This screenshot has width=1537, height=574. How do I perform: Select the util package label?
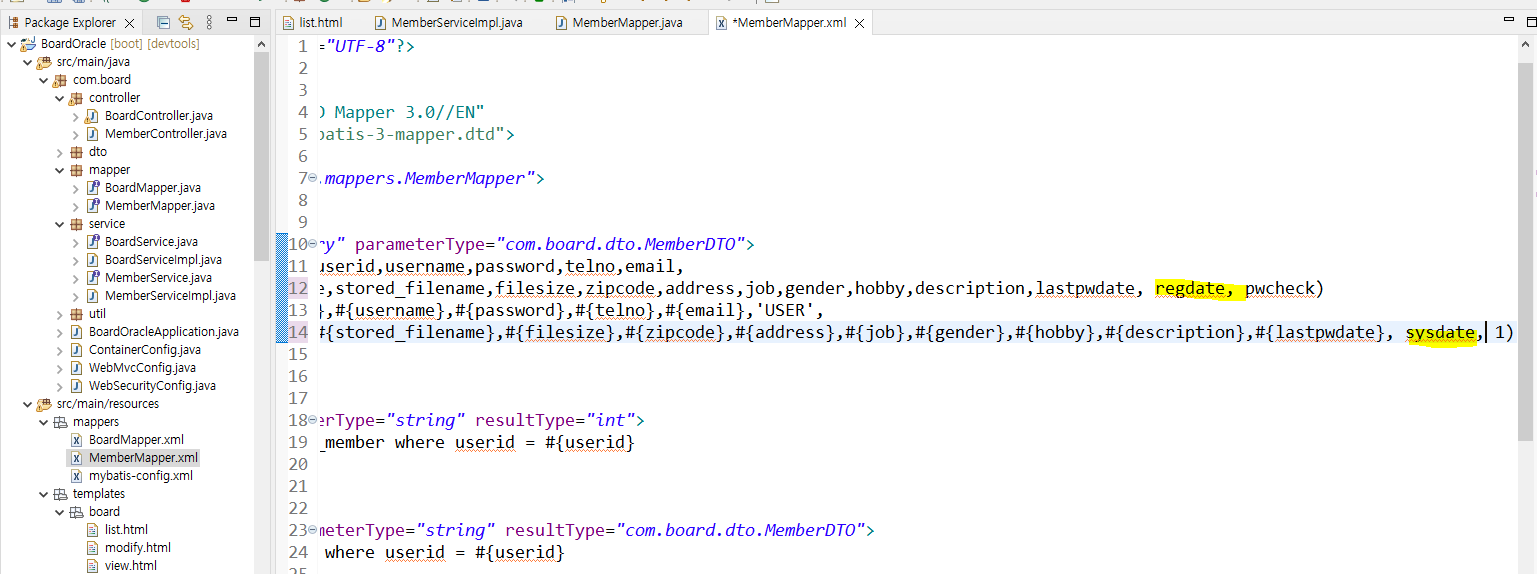click(x=97, y=314)
